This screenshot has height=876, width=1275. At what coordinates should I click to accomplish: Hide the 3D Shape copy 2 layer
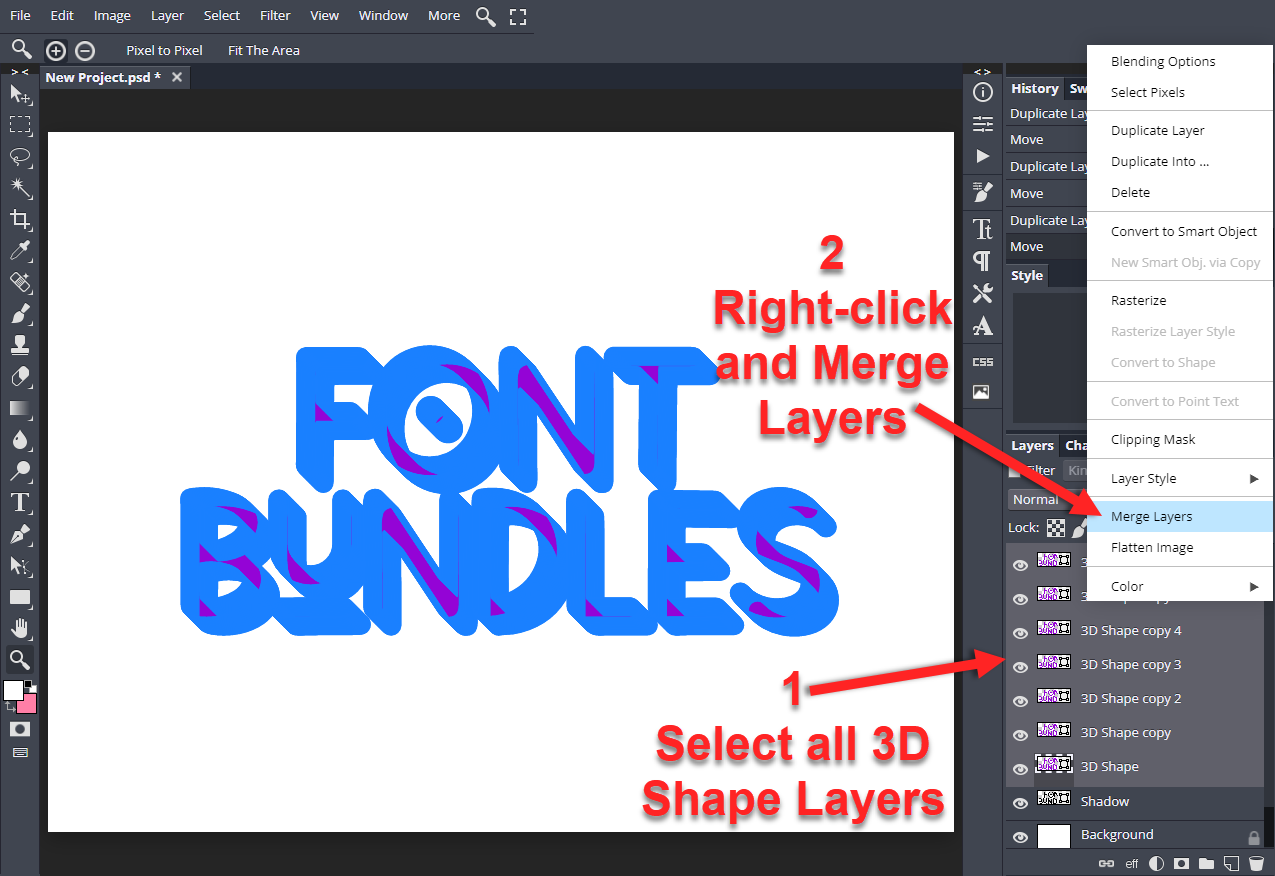point(1020,701)
